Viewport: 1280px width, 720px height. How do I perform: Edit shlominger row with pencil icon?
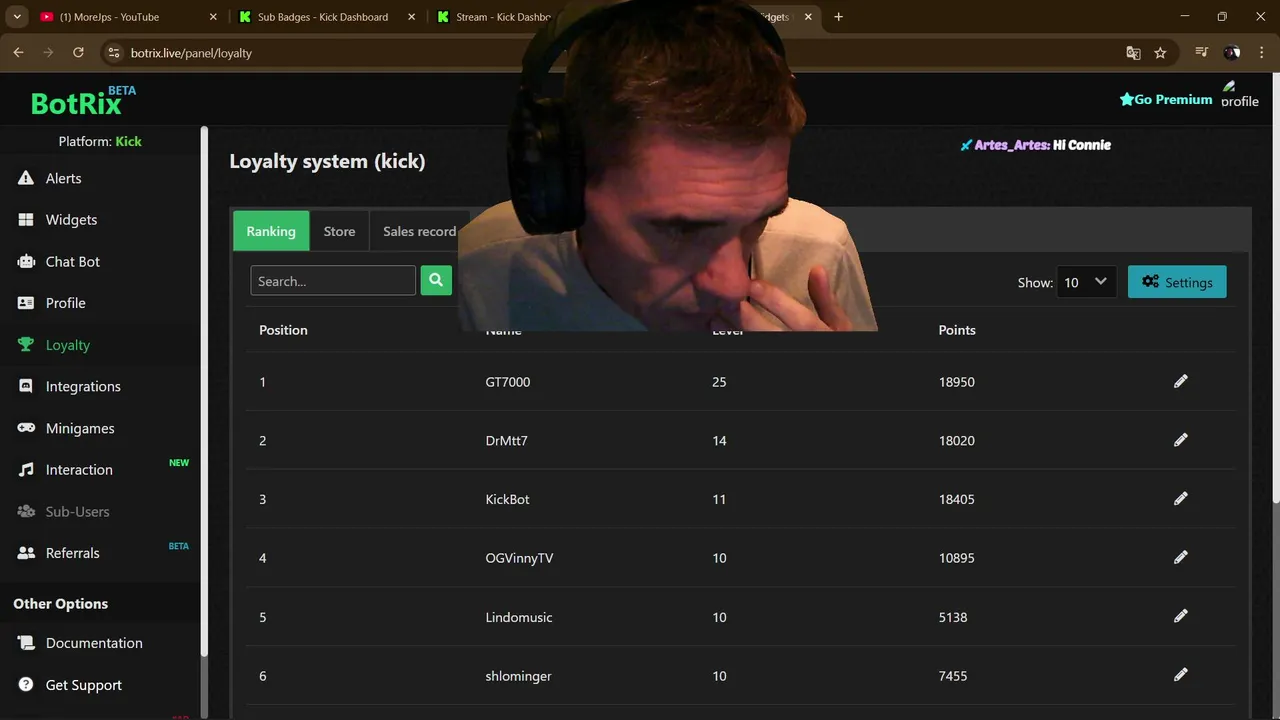point(1181,675)
